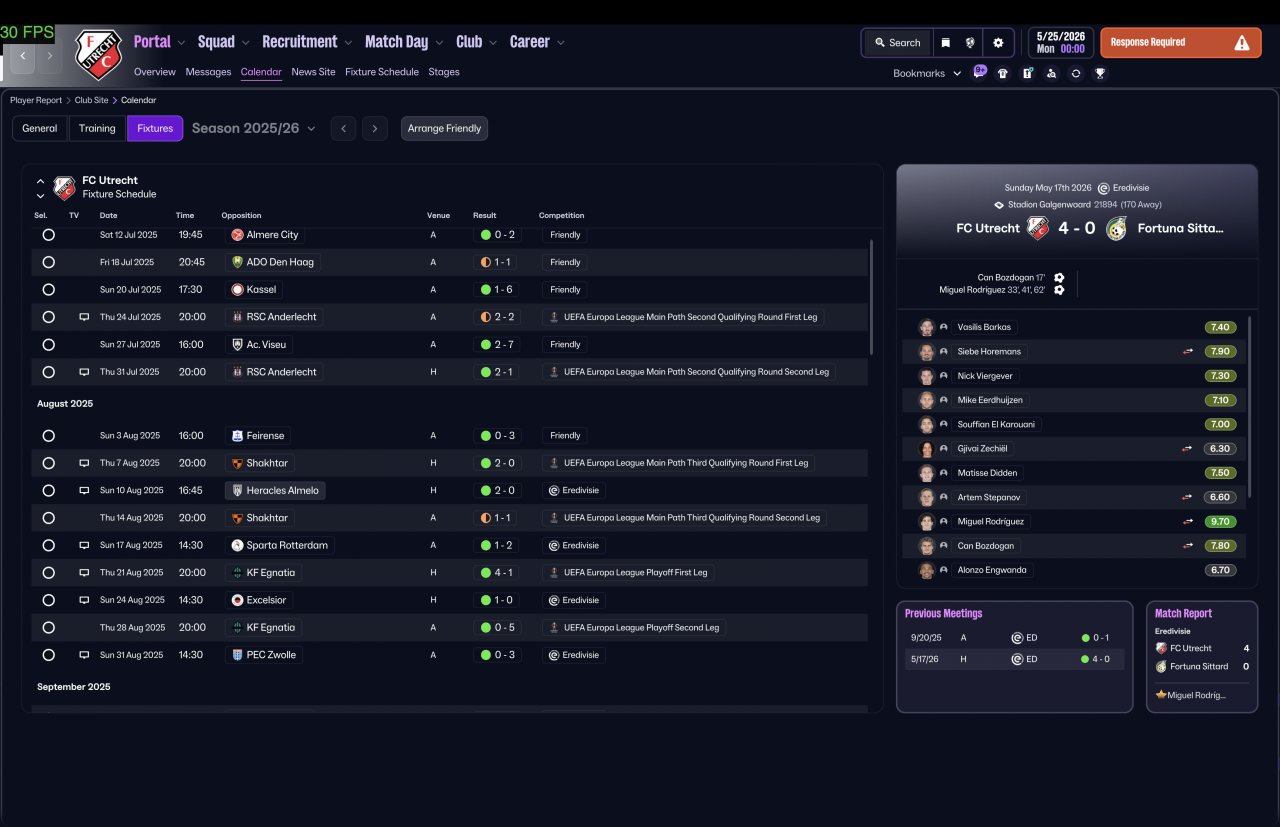The image size is (1280, 827).
Task: Select the Excelsior fixture radio button
Action: pyautogui.click(x=48, y=600)
